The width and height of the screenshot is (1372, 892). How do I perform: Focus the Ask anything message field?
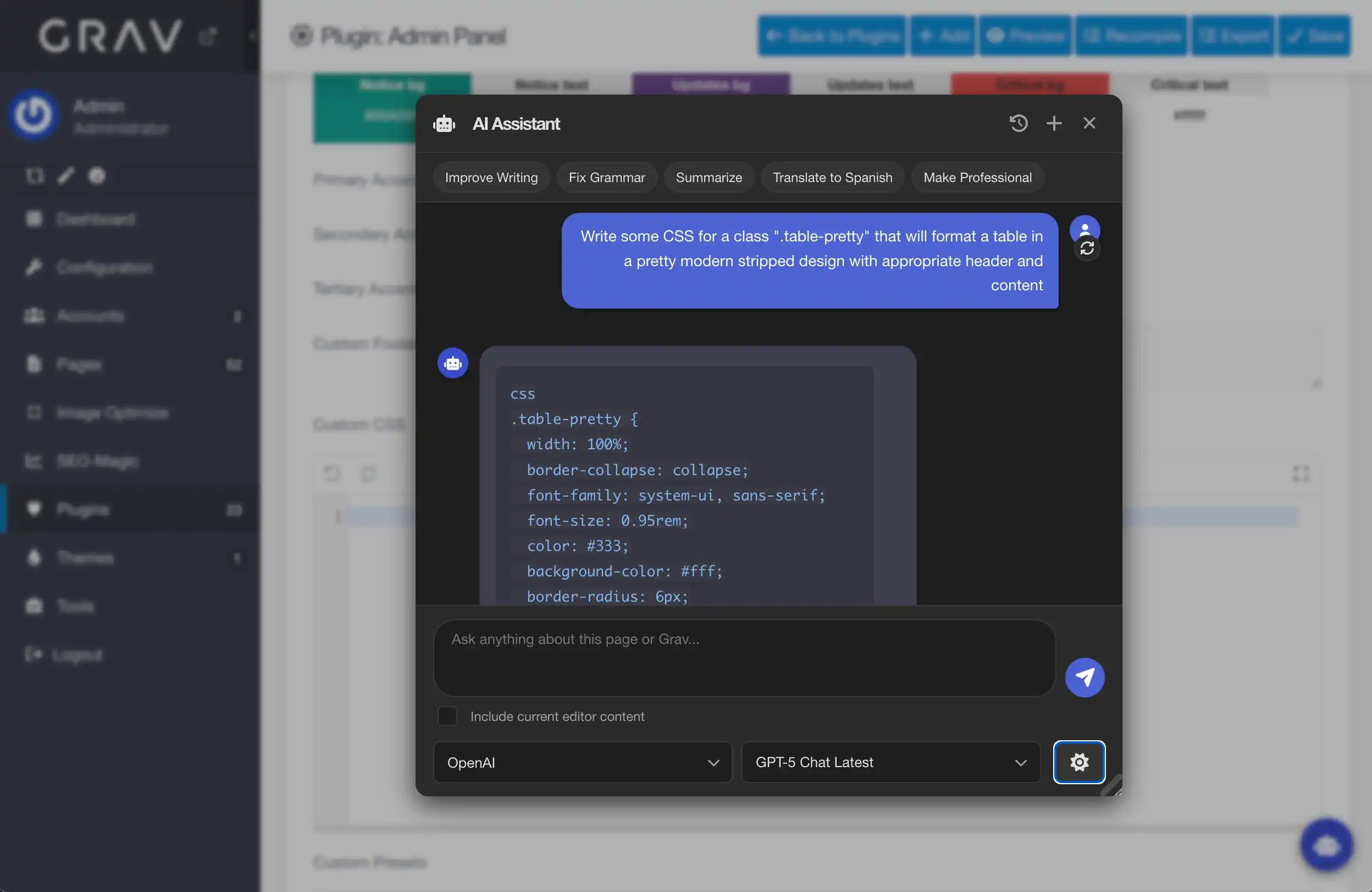pyautogui.click(x=744, y=657)
